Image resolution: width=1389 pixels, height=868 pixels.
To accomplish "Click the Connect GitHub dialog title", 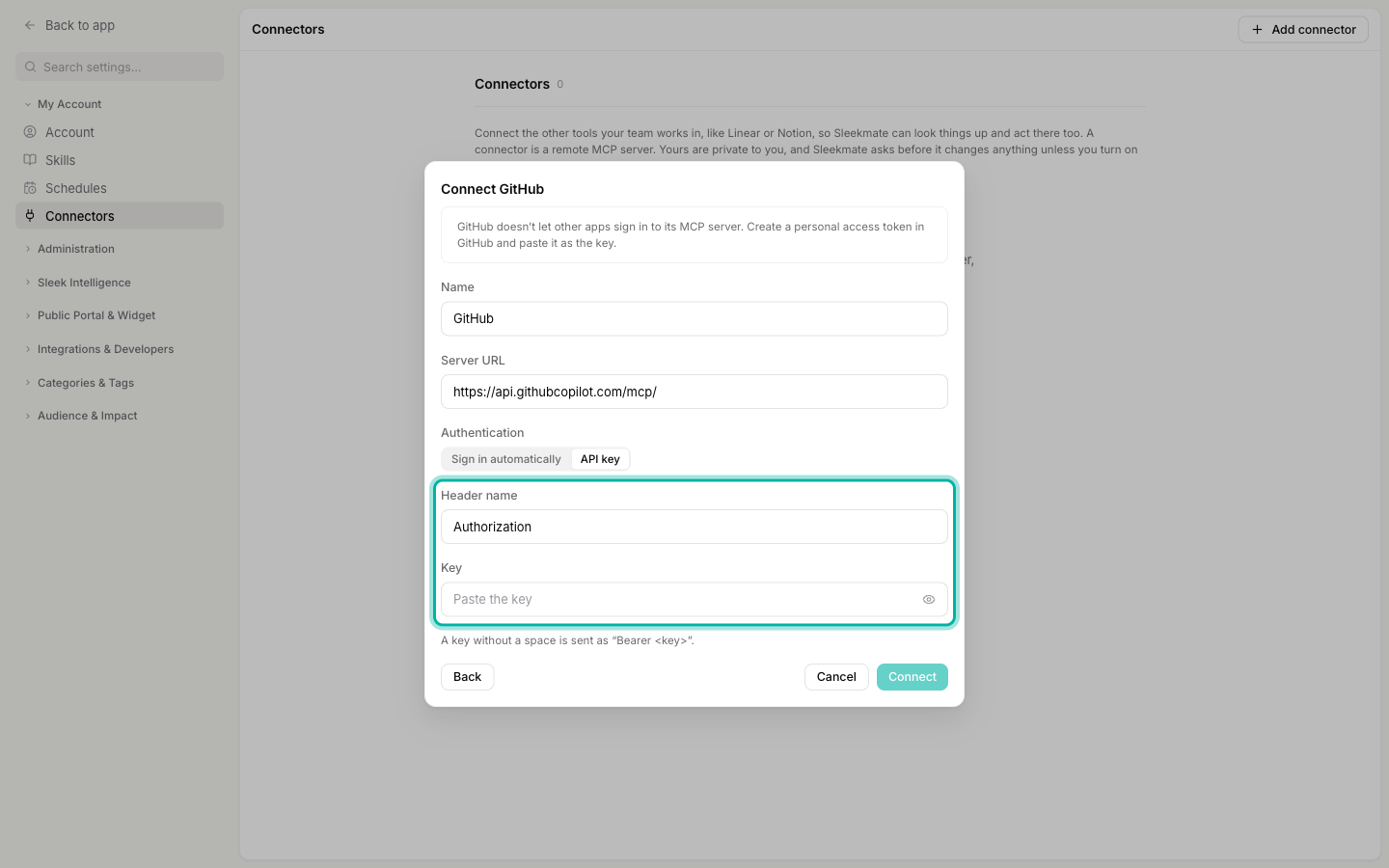I will 492,189.
